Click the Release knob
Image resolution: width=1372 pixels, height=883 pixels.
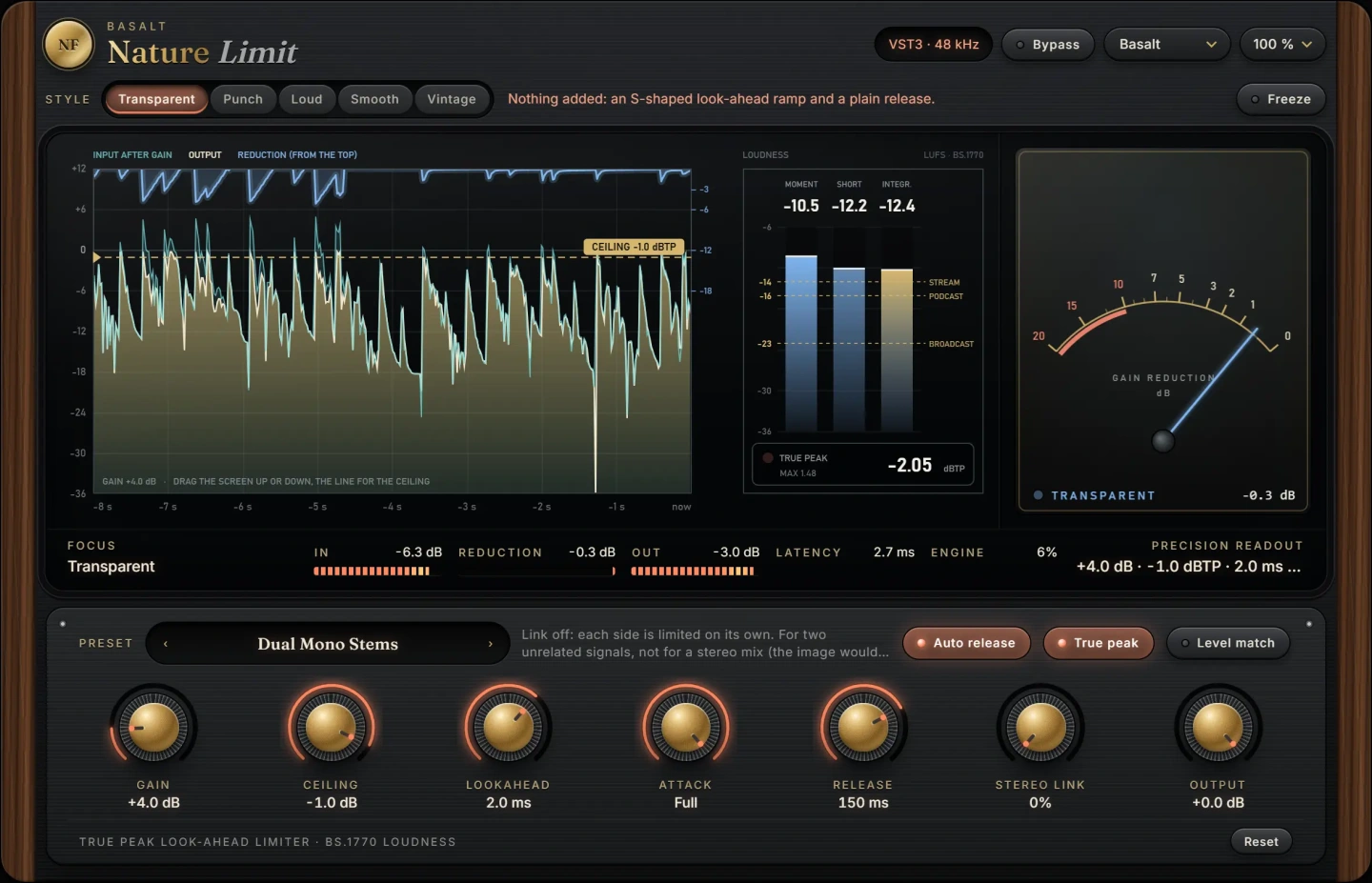[x=863, y=728]
